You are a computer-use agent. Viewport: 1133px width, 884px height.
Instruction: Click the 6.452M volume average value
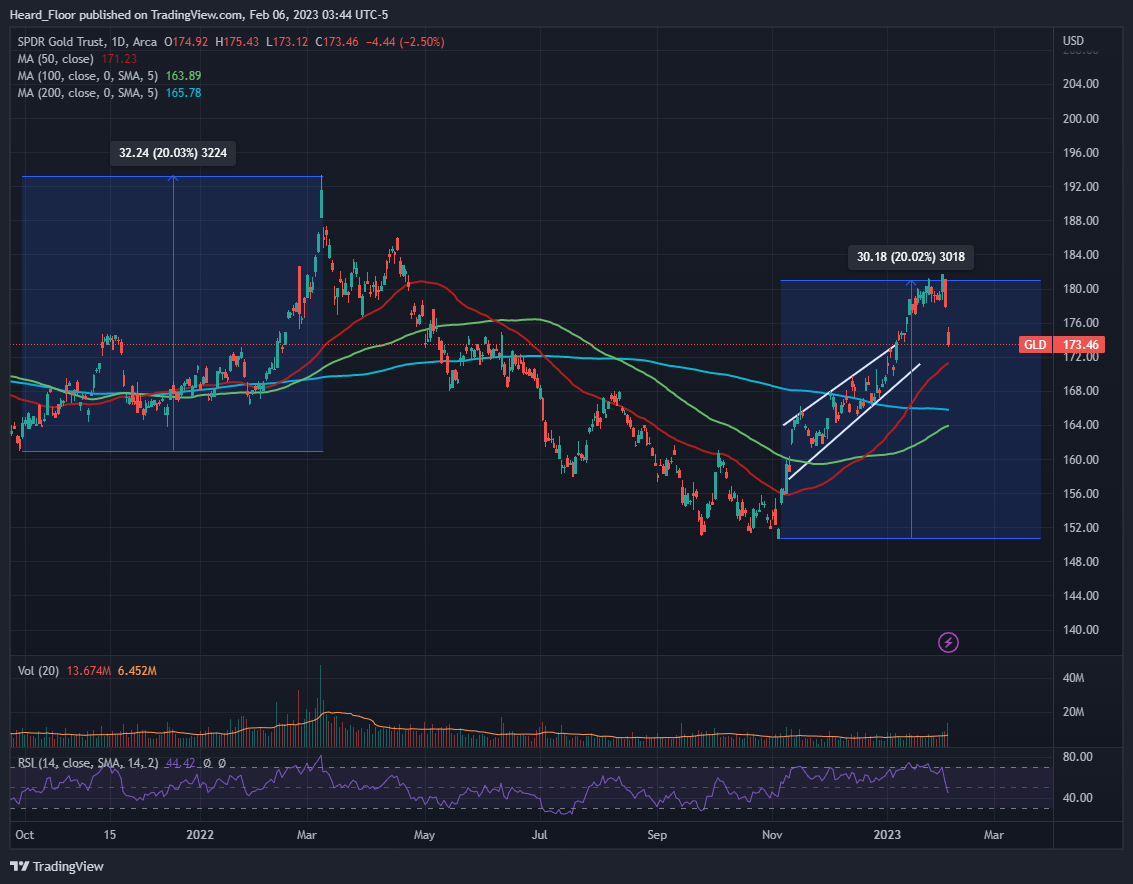point(137,671)
